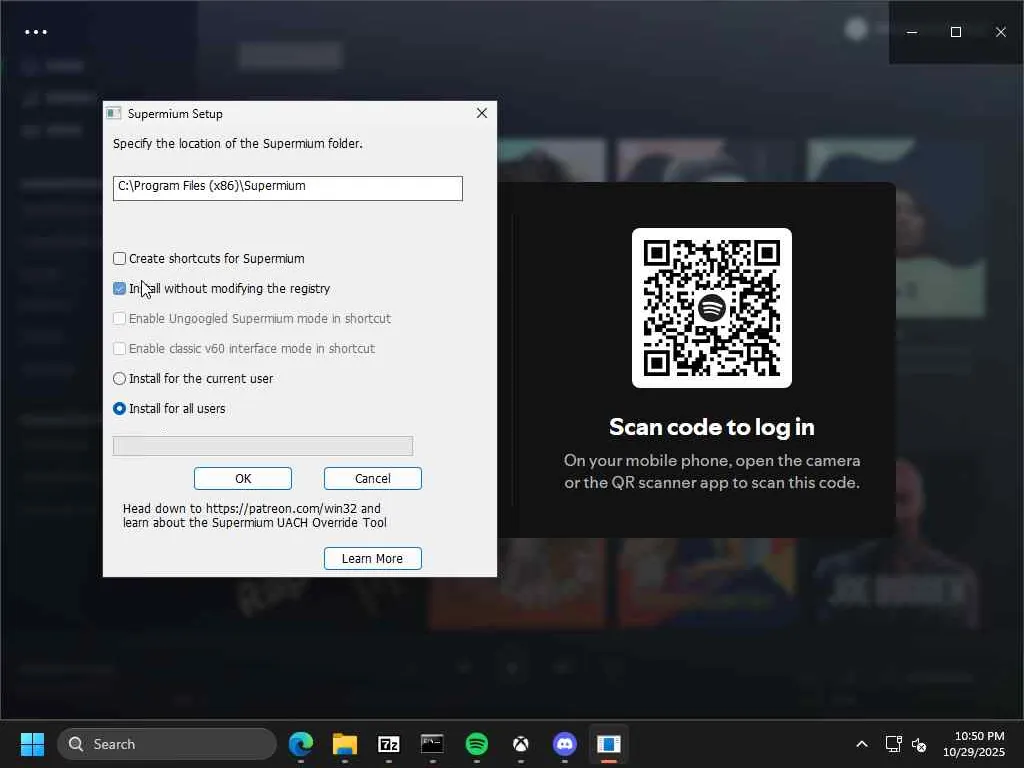Viewport: 1024px width, 768px height.
Task: Confirm setup with the OK button
Action: 243,479
